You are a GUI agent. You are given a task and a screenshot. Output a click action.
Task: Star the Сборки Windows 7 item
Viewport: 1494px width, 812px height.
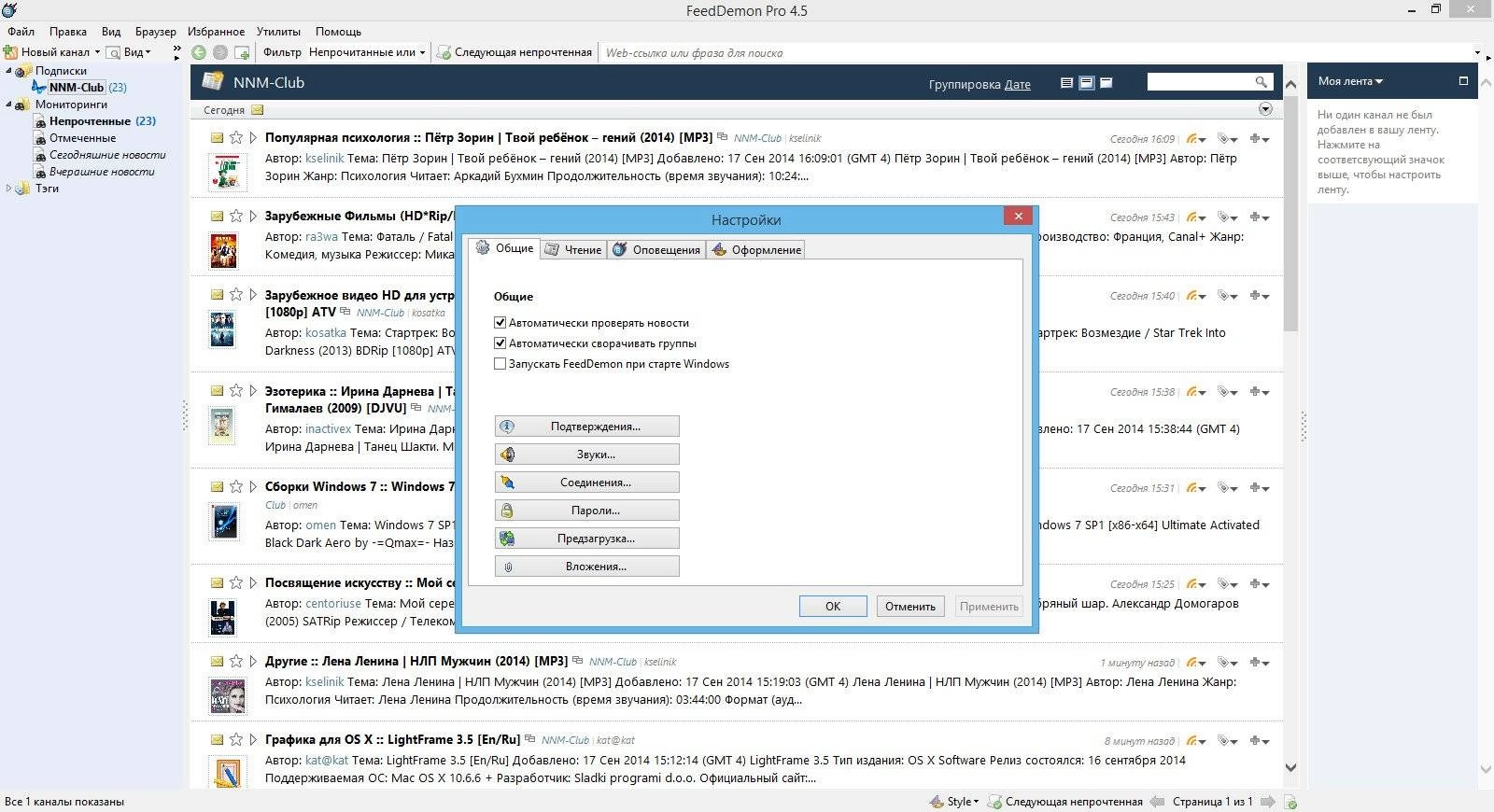pyautogui.click(x=236, y=486)
